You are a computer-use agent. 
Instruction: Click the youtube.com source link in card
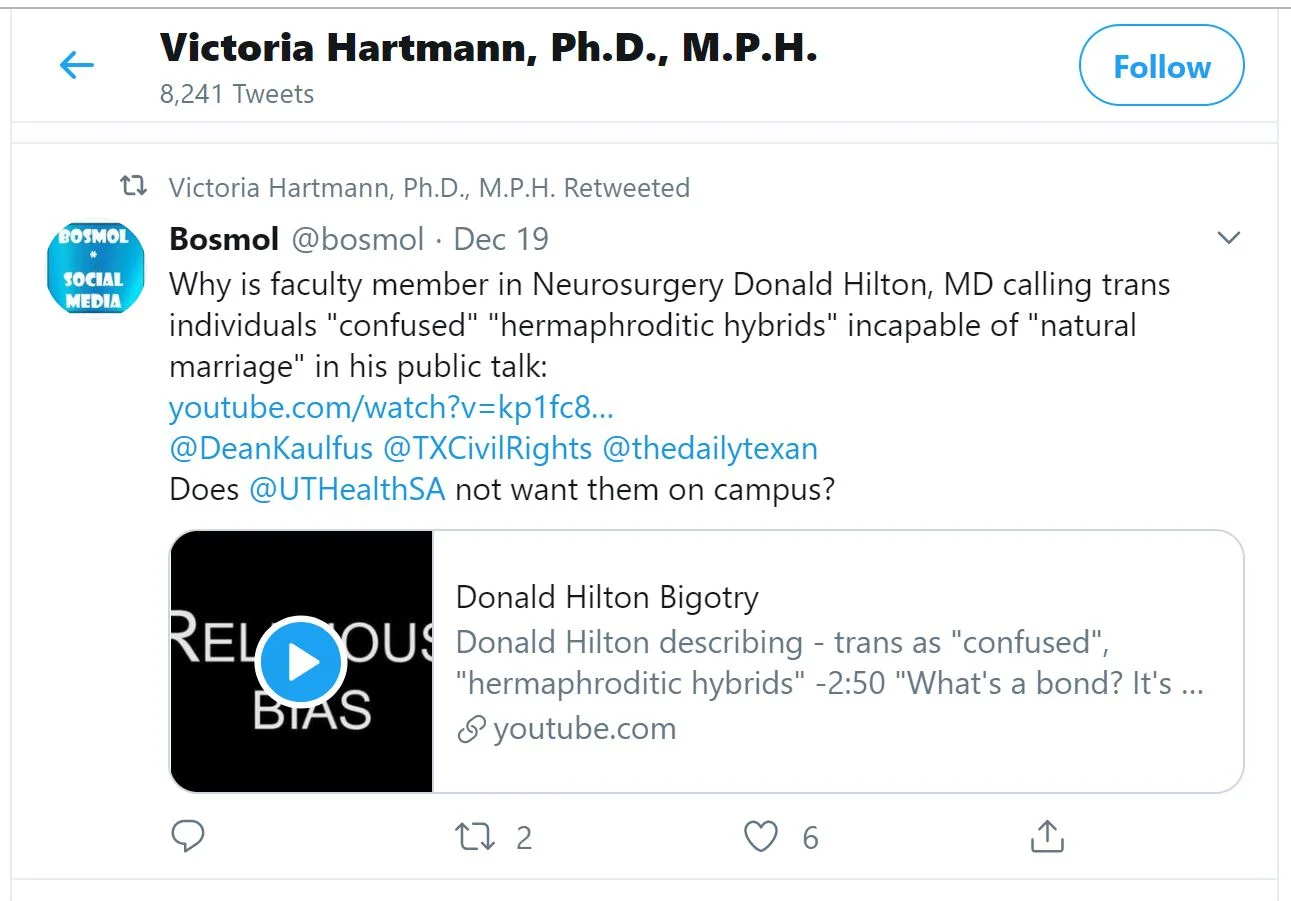pyautogui.click(x=584, y=729)
